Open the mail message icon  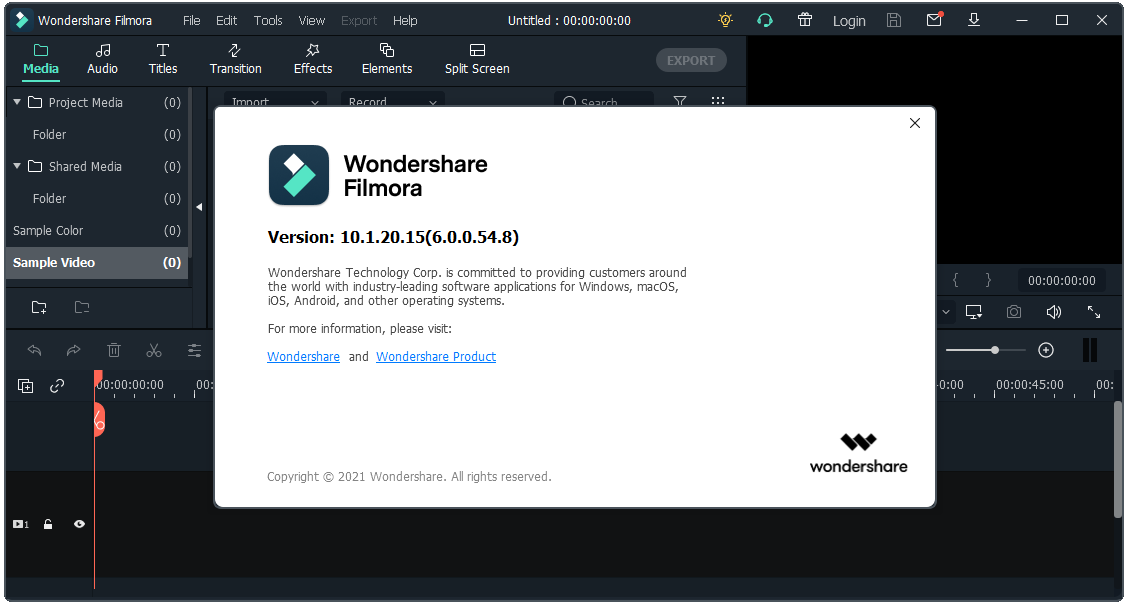[x=934, y=20]
